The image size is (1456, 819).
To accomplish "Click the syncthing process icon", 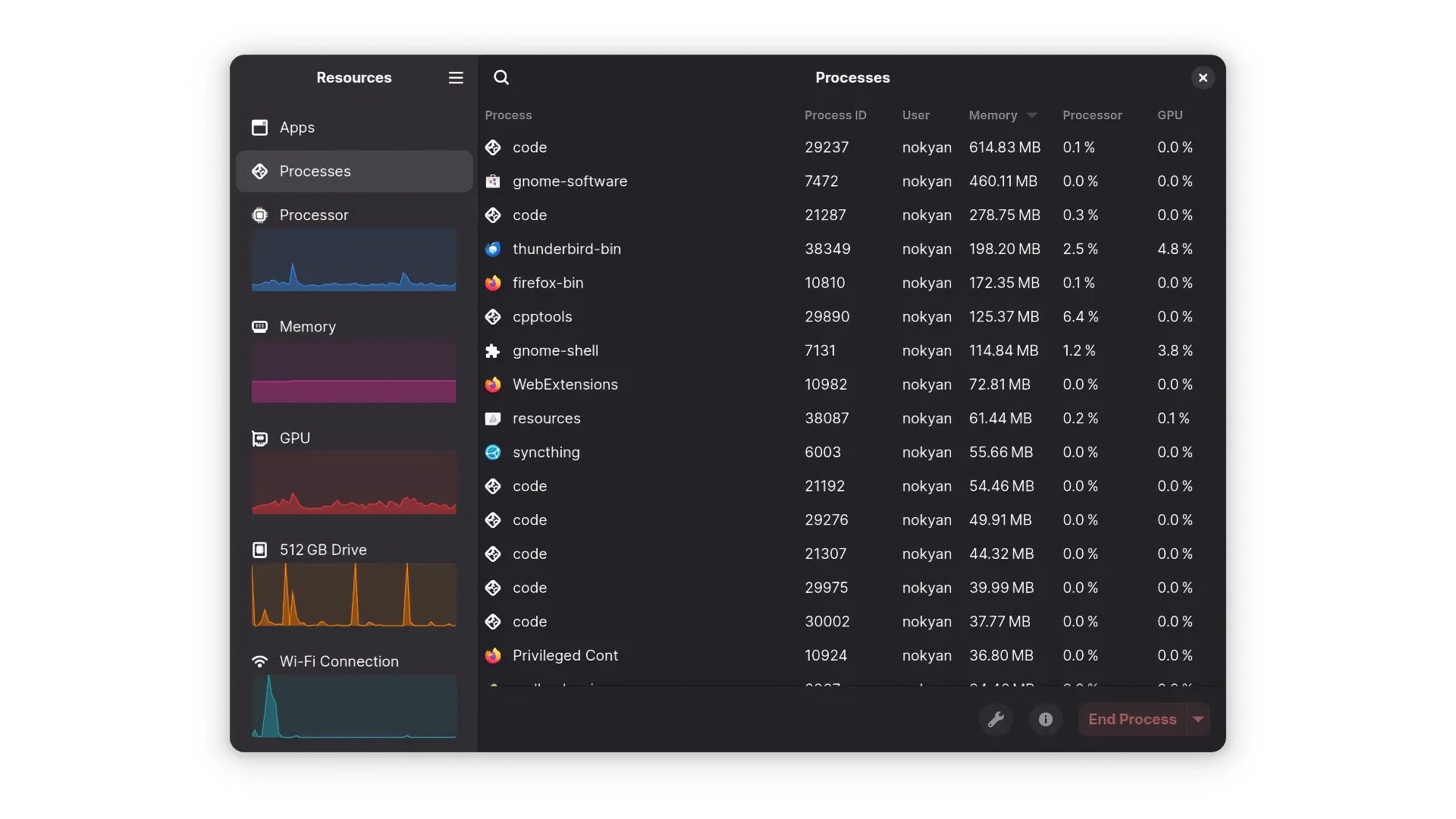I will (x=493, y=452).
